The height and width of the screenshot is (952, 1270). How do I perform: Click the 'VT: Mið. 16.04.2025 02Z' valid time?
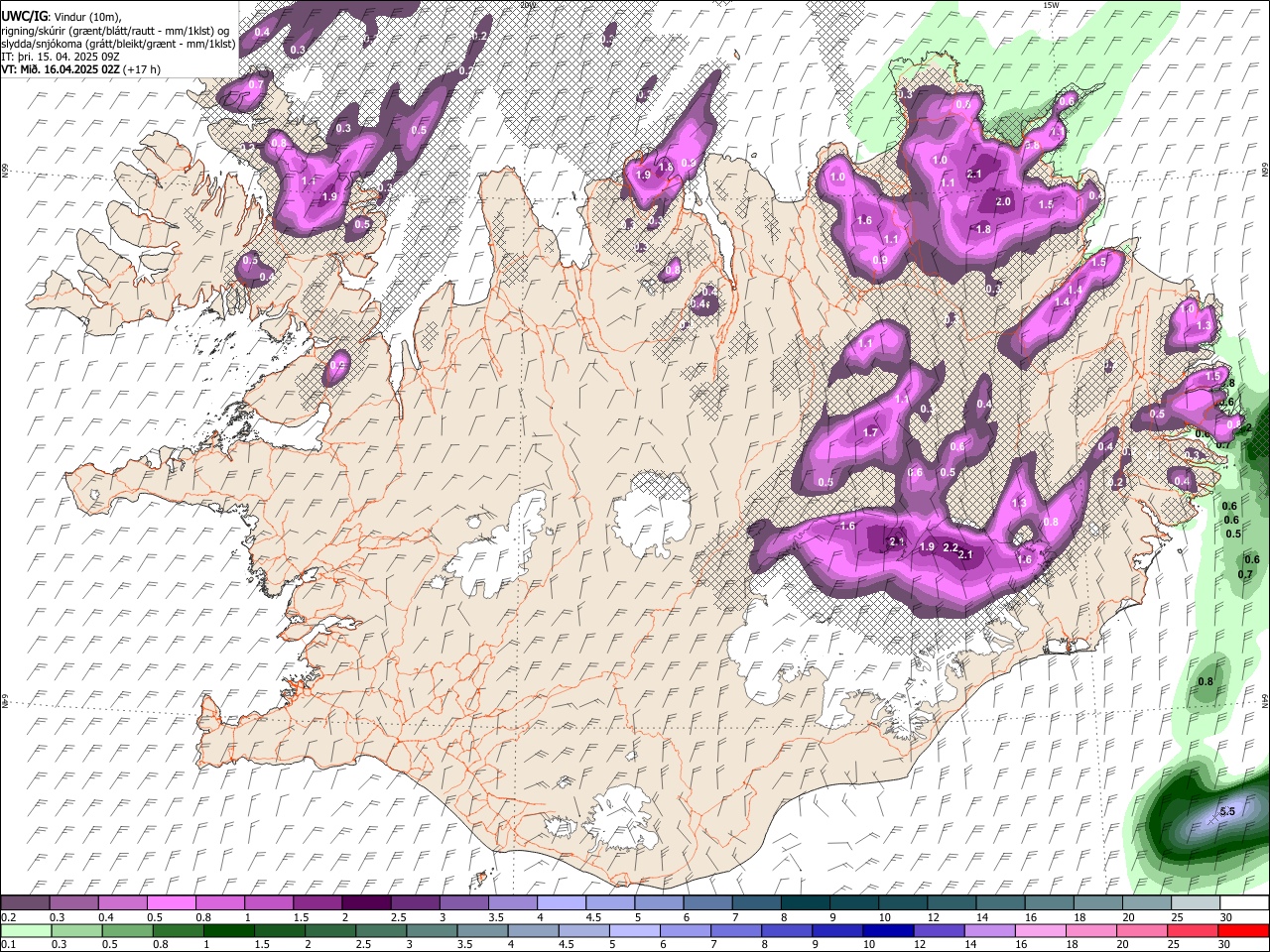61,69
